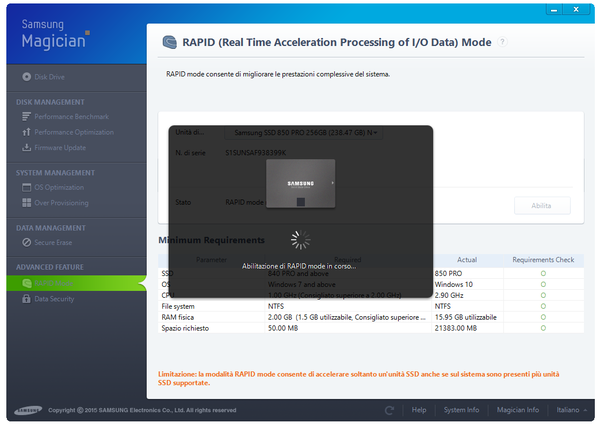The image size is (600, 426).
Task: Click the '850 PRO' actual value
Action: tap(448, 274)
